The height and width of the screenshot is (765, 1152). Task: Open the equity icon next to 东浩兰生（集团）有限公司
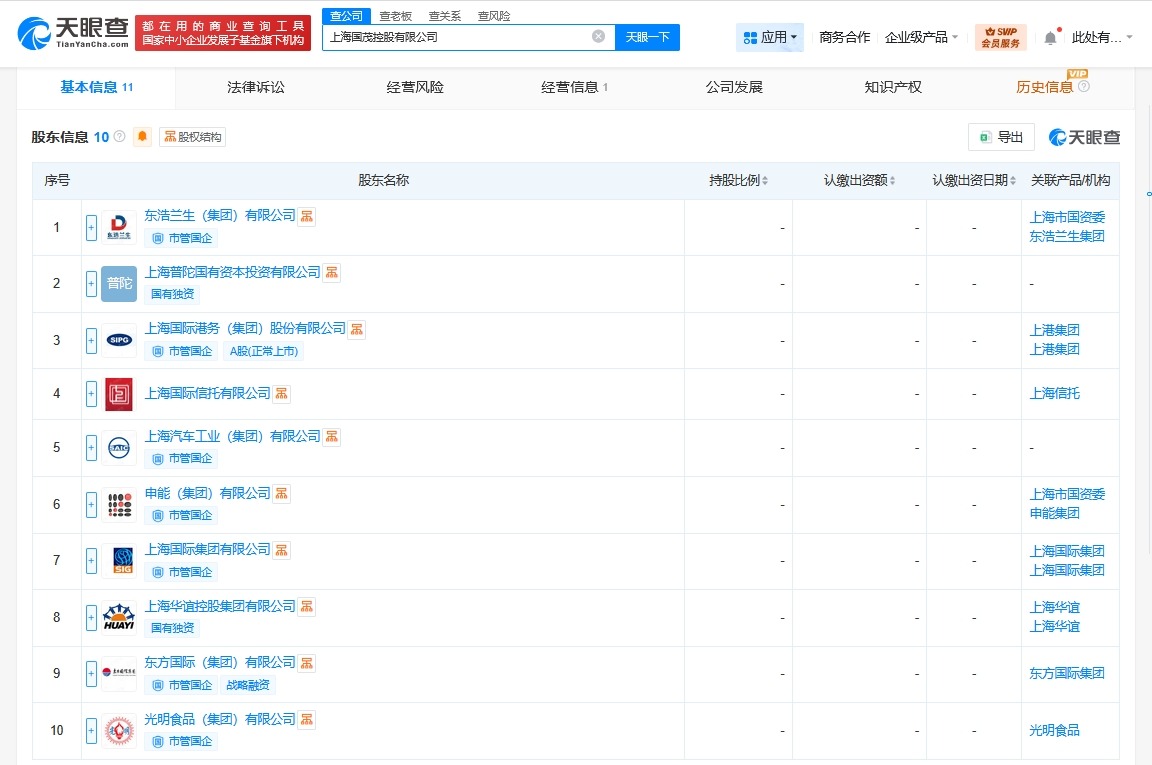tap(306, 215)
